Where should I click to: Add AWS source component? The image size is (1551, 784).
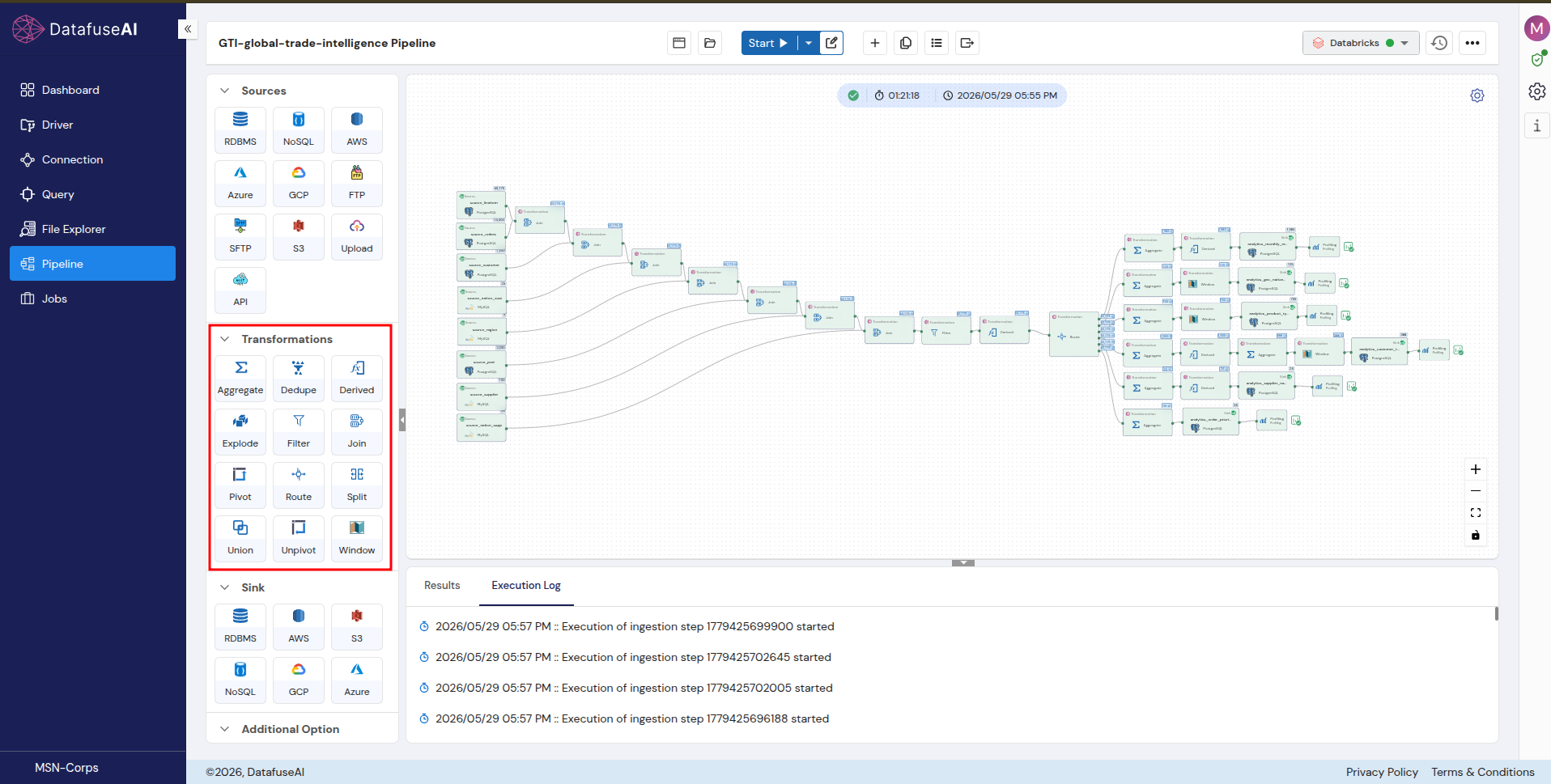[x=357, y=129]
